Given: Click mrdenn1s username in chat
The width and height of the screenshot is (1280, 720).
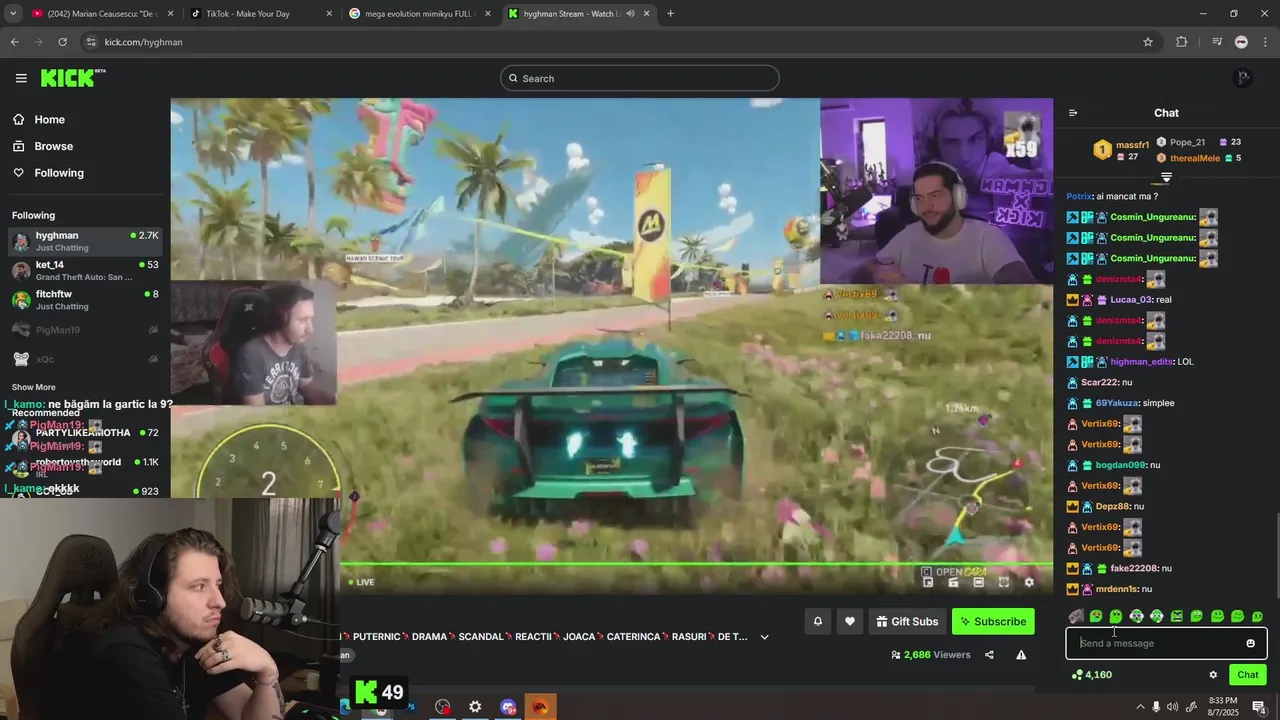Looking at the screenshot, I should pyautogui.click(x=1117, y=589).
